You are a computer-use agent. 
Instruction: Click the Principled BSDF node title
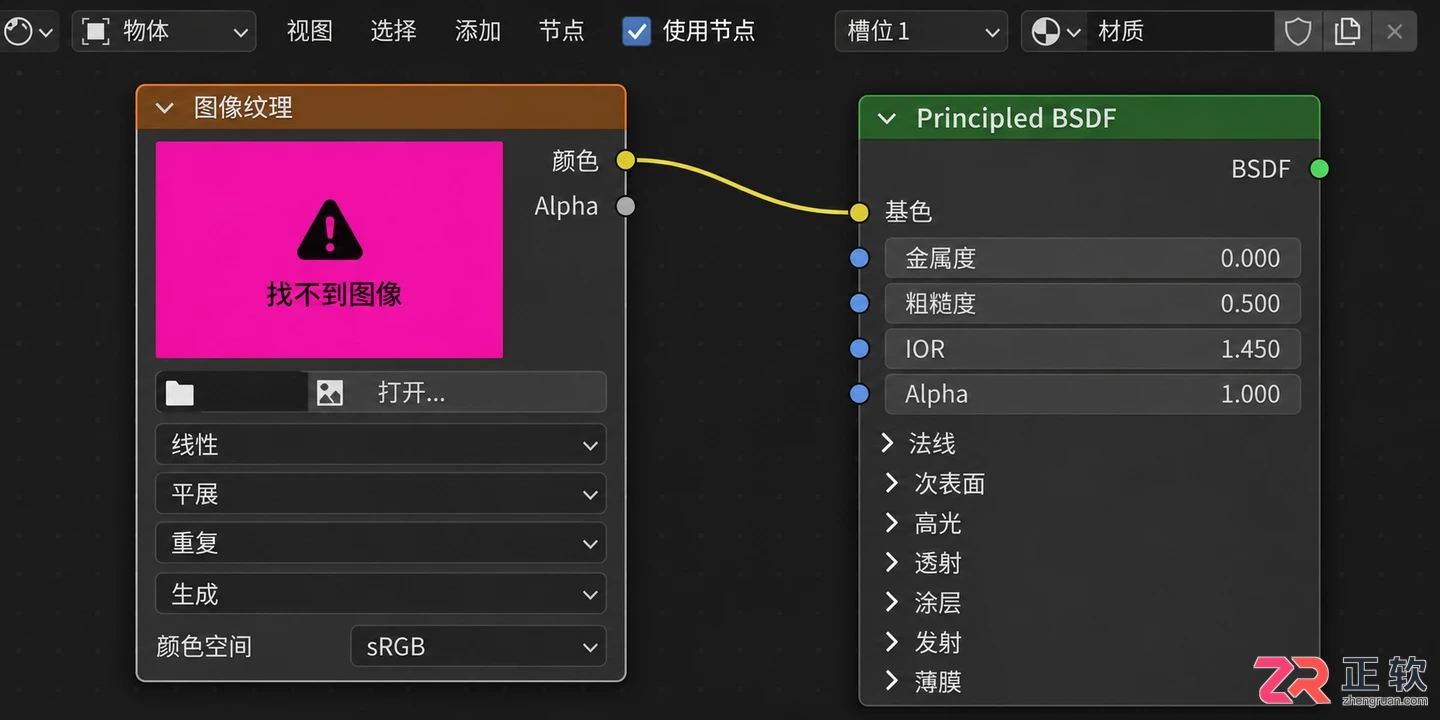(1016, 119)
